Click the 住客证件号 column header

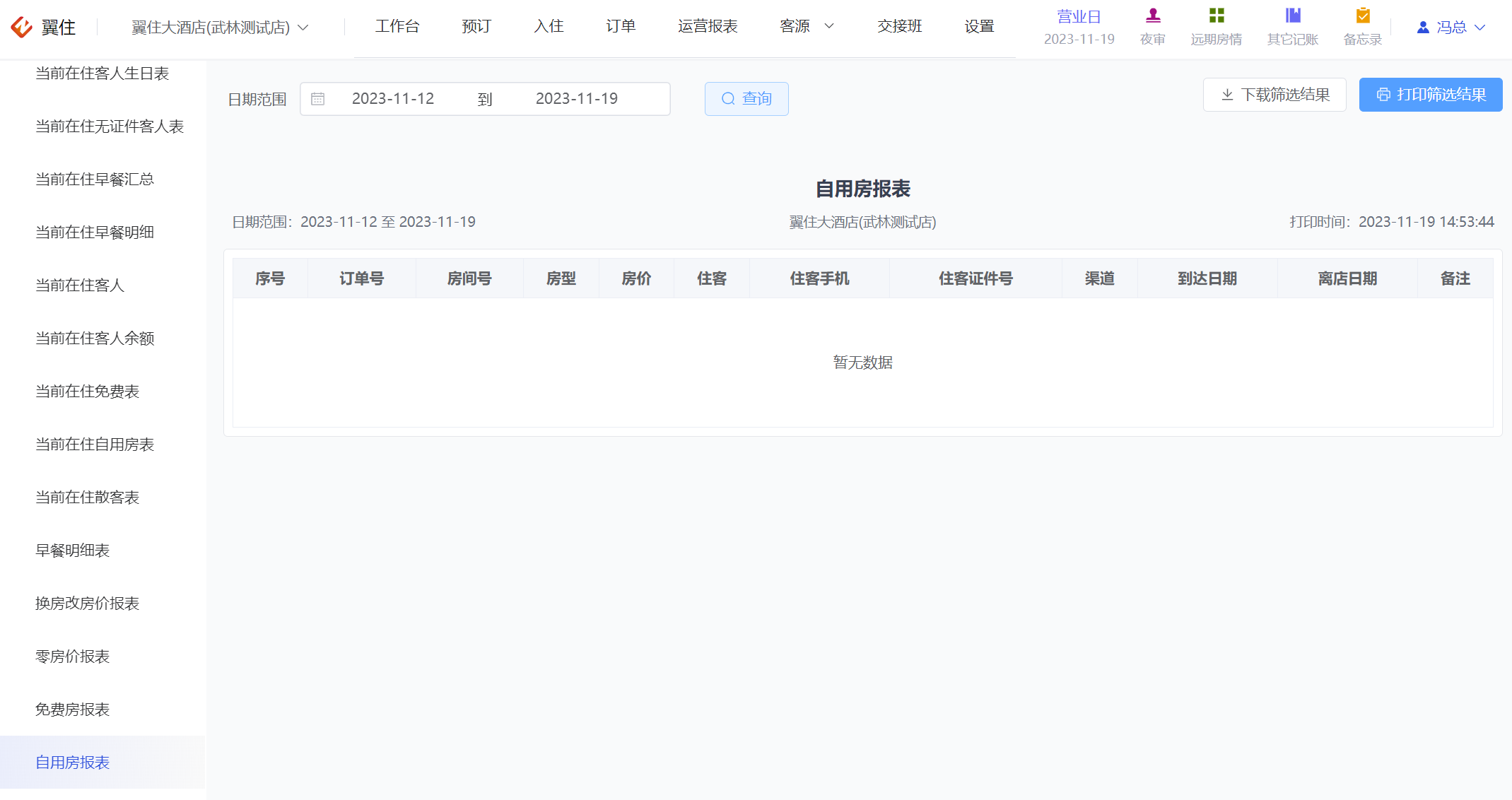[975, 278]
